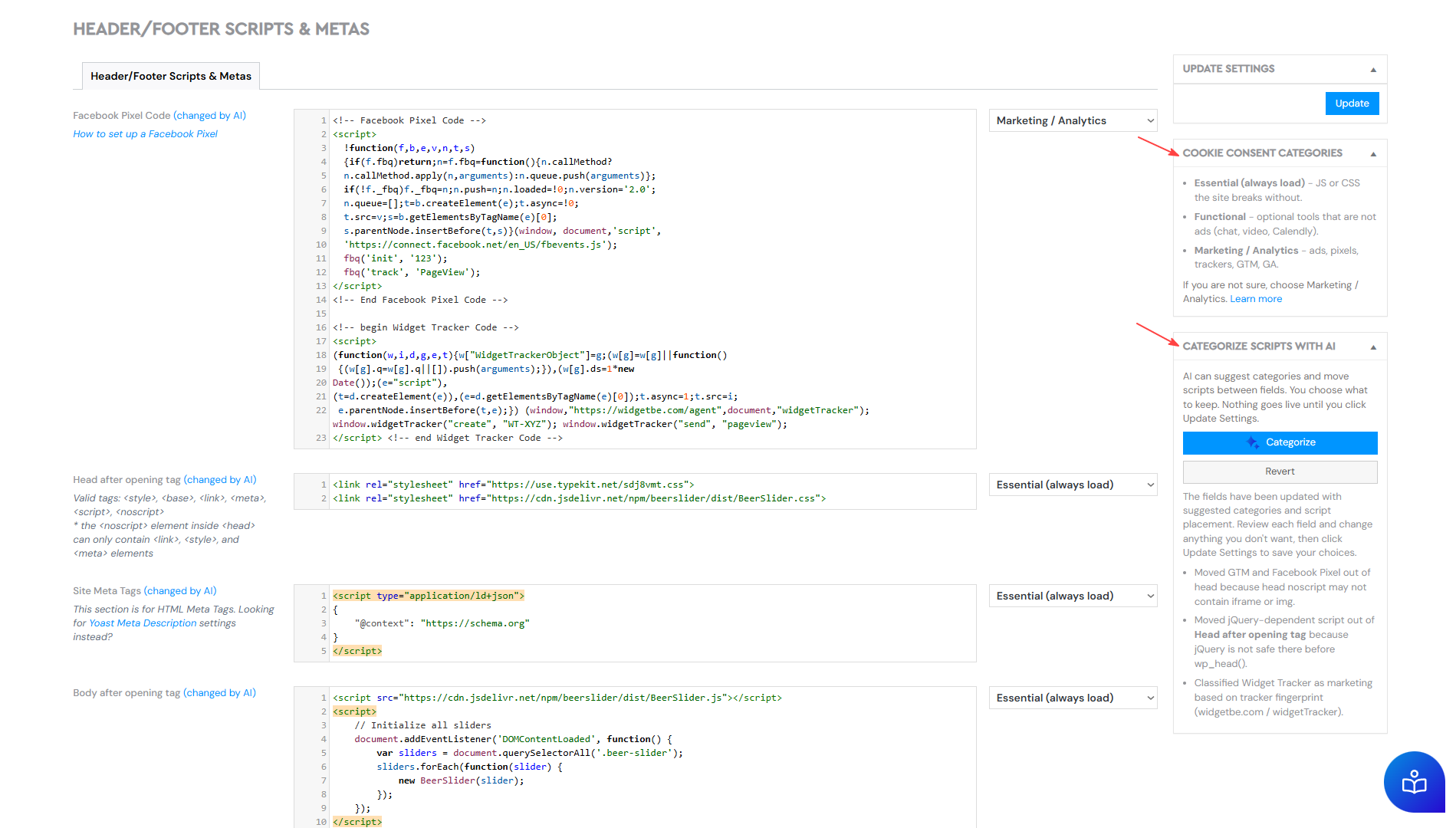Click the 'Moved jQuery-dependent script' note
1456x828 pixels.
point(1284,642)
